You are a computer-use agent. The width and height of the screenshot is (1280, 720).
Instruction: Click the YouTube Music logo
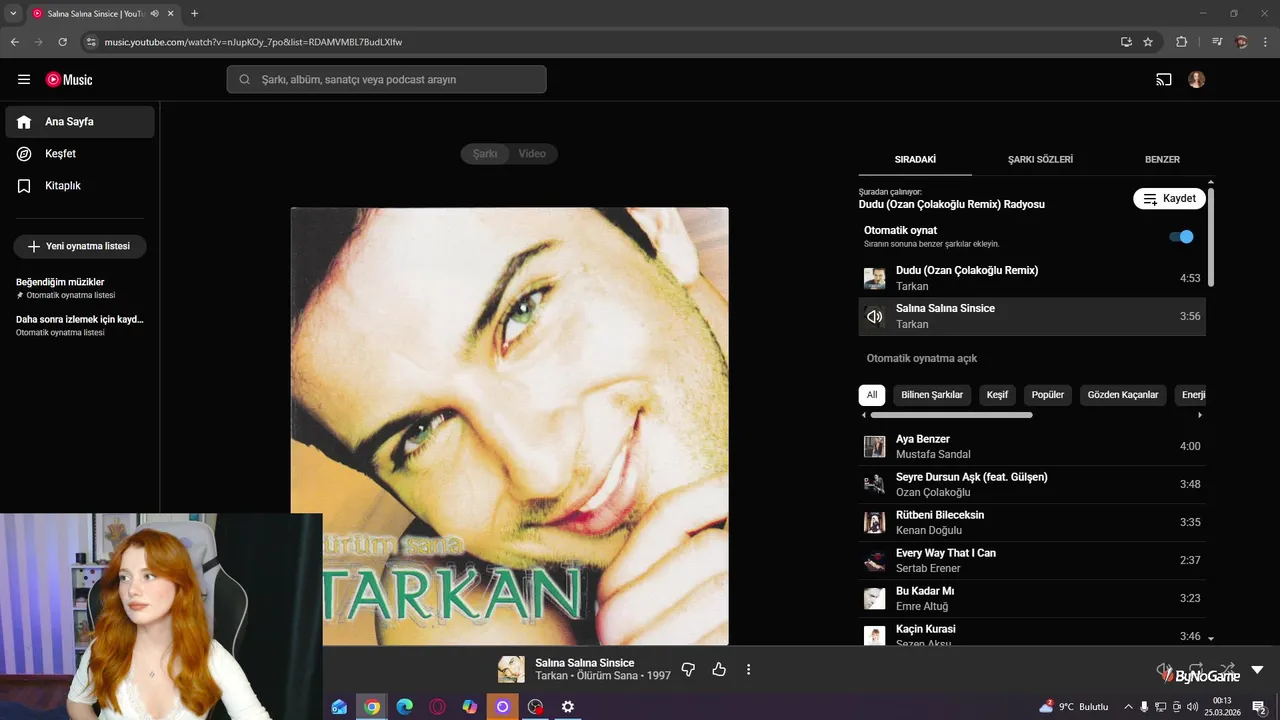pyautogui.click(x=69, y=80)
